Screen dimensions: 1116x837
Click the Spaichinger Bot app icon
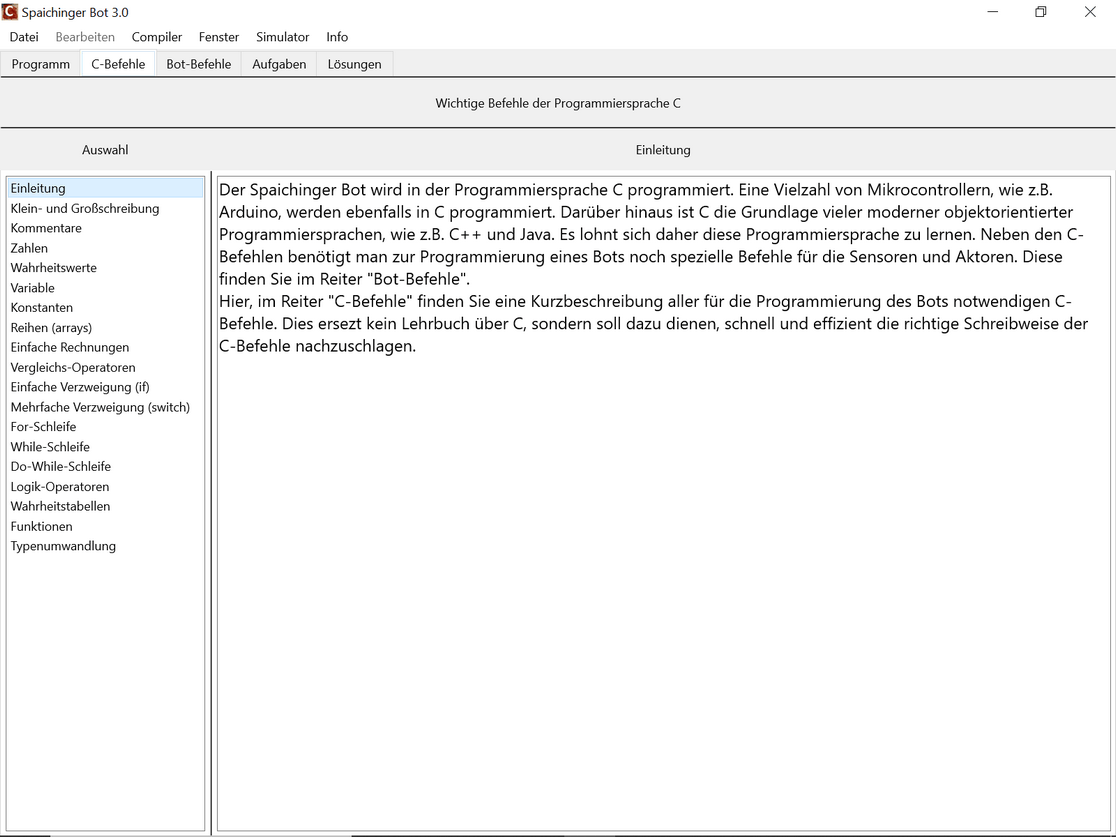pyautogui.click(x=11, y=12)
